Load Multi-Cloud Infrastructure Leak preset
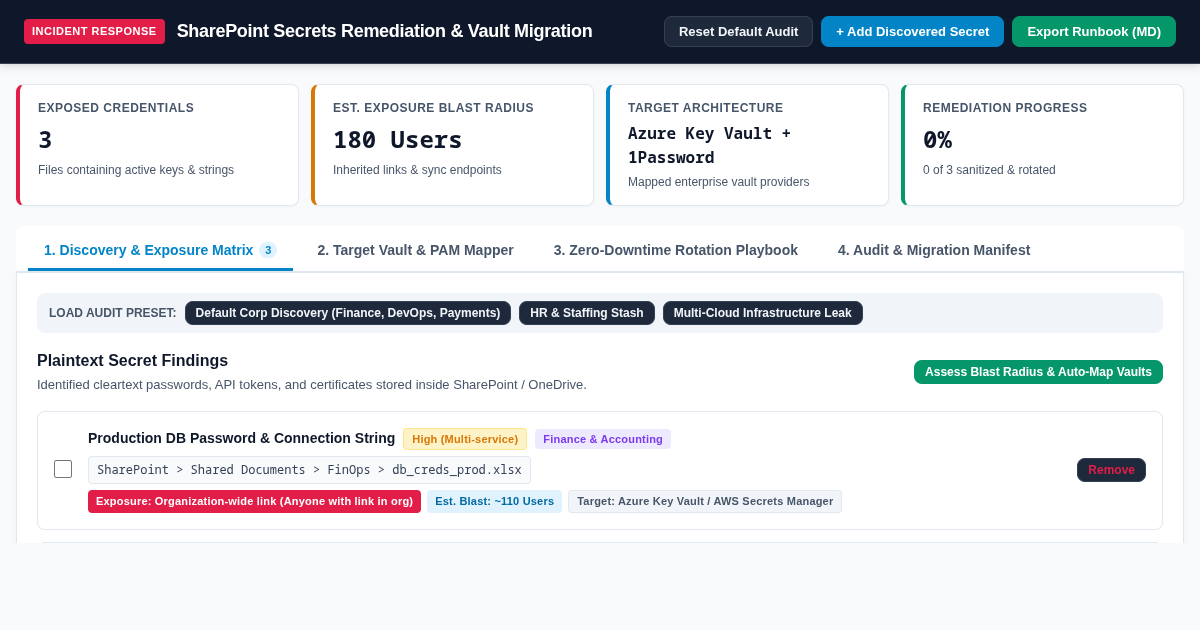 click(763, 313)
